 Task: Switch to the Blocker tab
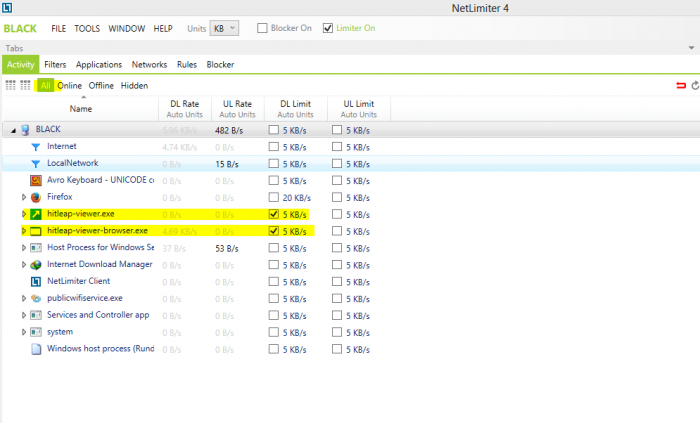pyautogui.click(x=220, y=65)
